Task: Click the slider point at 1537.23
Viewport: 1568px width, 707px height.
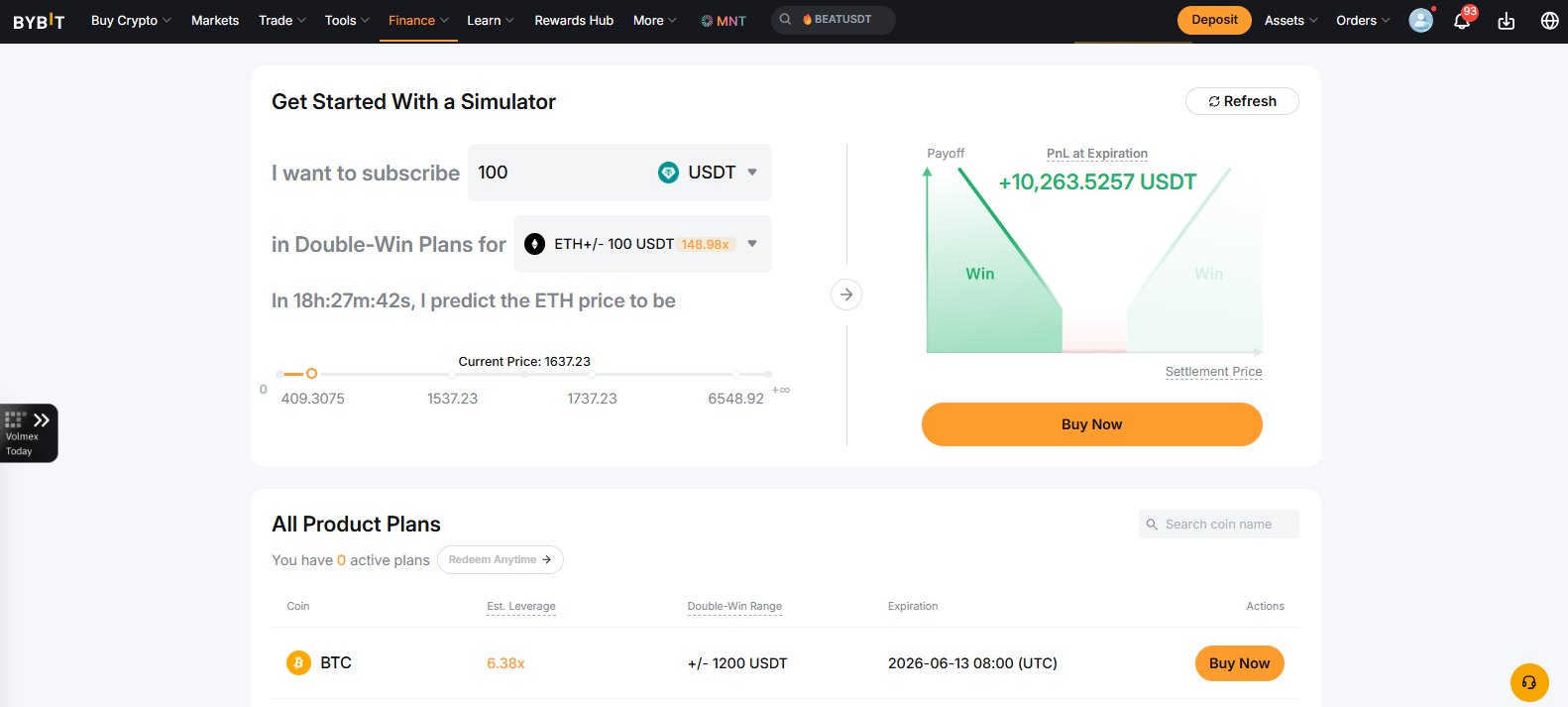Action: tap(452, 375)
